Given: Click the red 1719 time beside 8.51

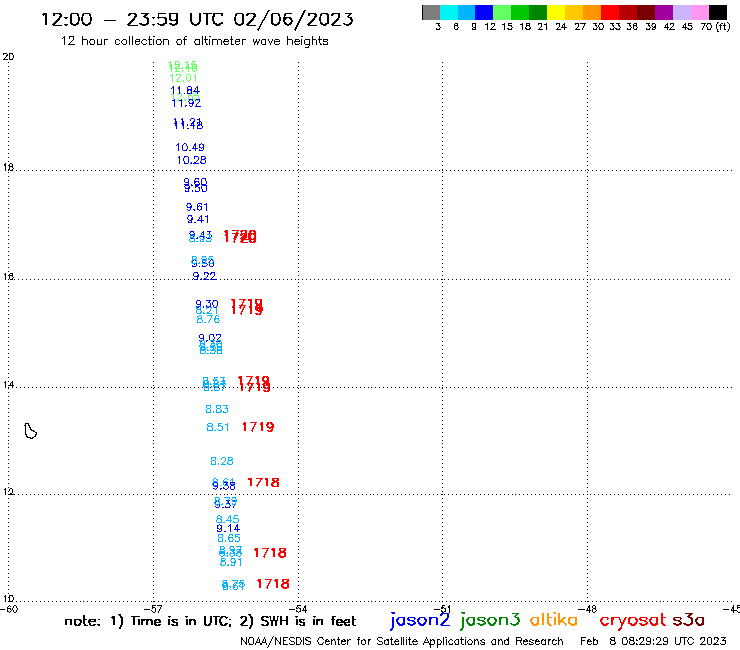Looking at the screenshot, I should pos(258,427).
